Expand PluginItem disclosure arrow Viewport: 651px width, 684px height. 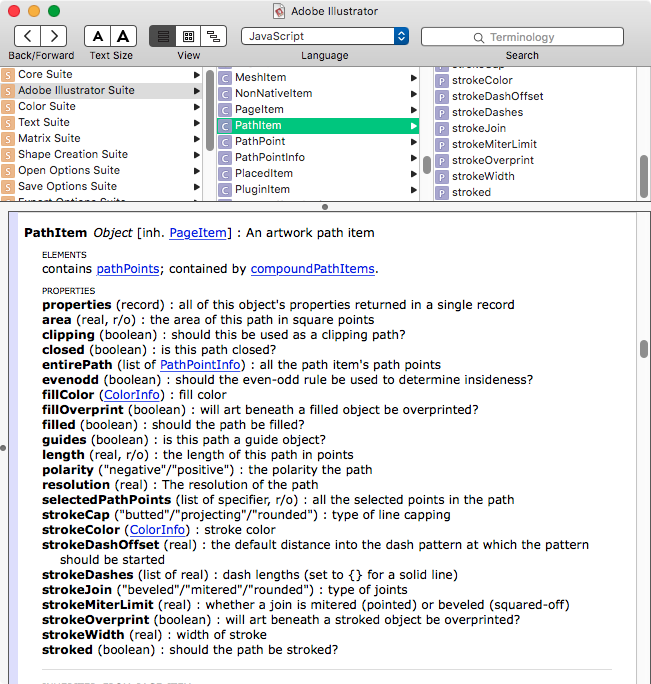click(x=414, y=190)
